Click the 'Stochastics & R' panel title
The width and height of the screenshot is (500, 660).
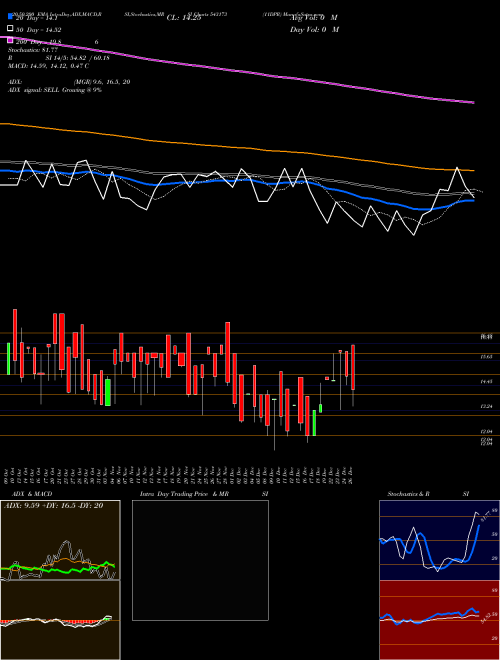coord(408,494)
